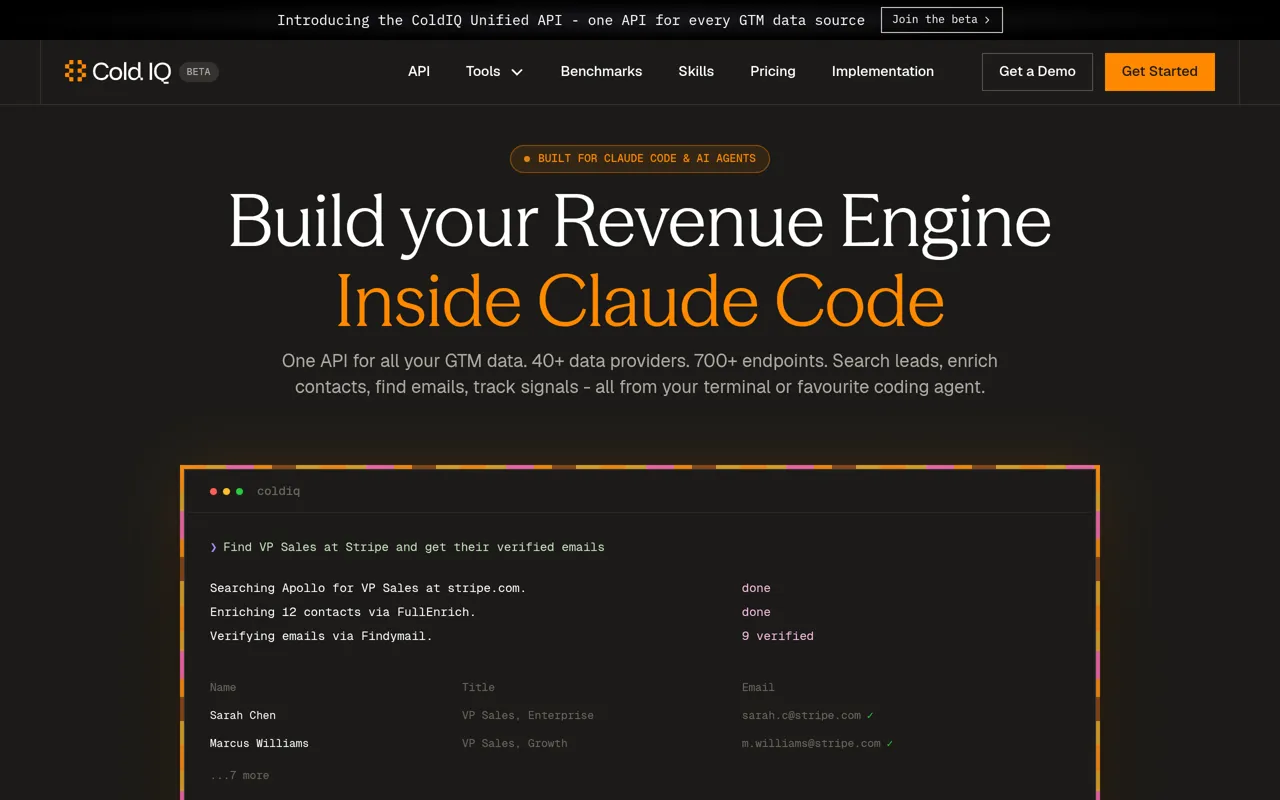Viewport: 1280px width, 800px height.
Task: Open the Implementation nav link
Action: [883, 71]
